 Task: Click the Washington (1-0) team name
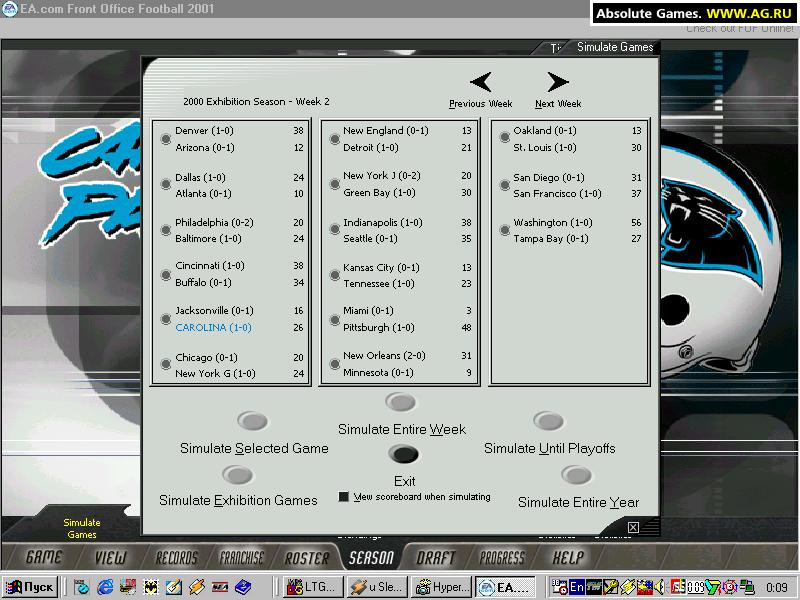[553, 222]
